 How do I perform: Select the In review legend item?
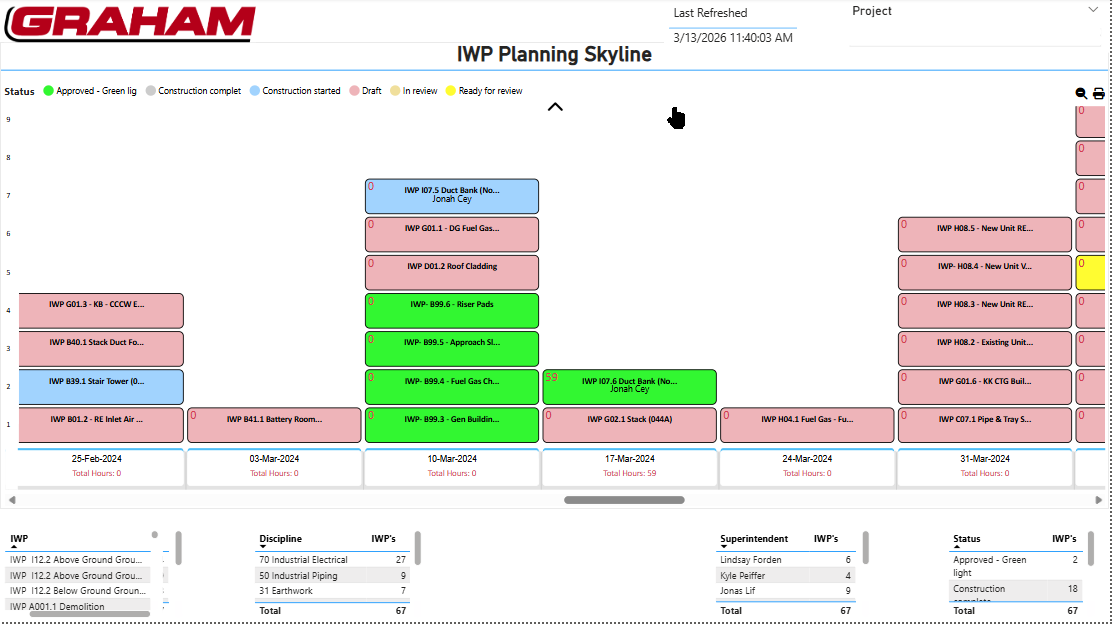coord(413,91)
